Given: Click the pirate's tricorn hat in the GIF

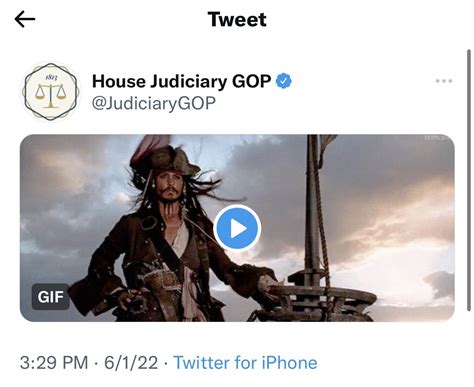Looking at the screenshot, I should coord(165,159).
